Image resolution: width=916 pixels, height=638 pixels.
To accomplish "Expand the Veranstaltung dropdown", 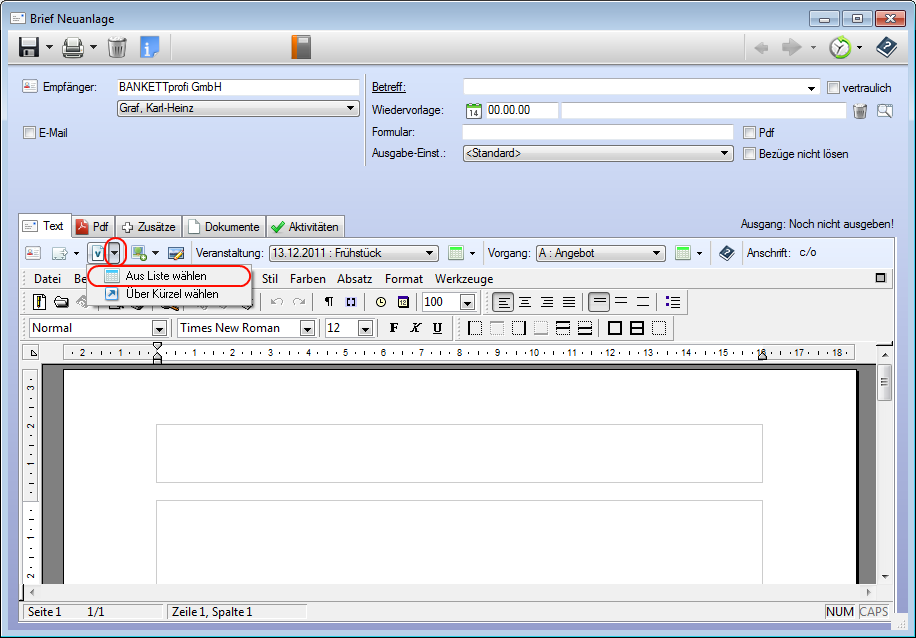I will (x=430, y=254).
